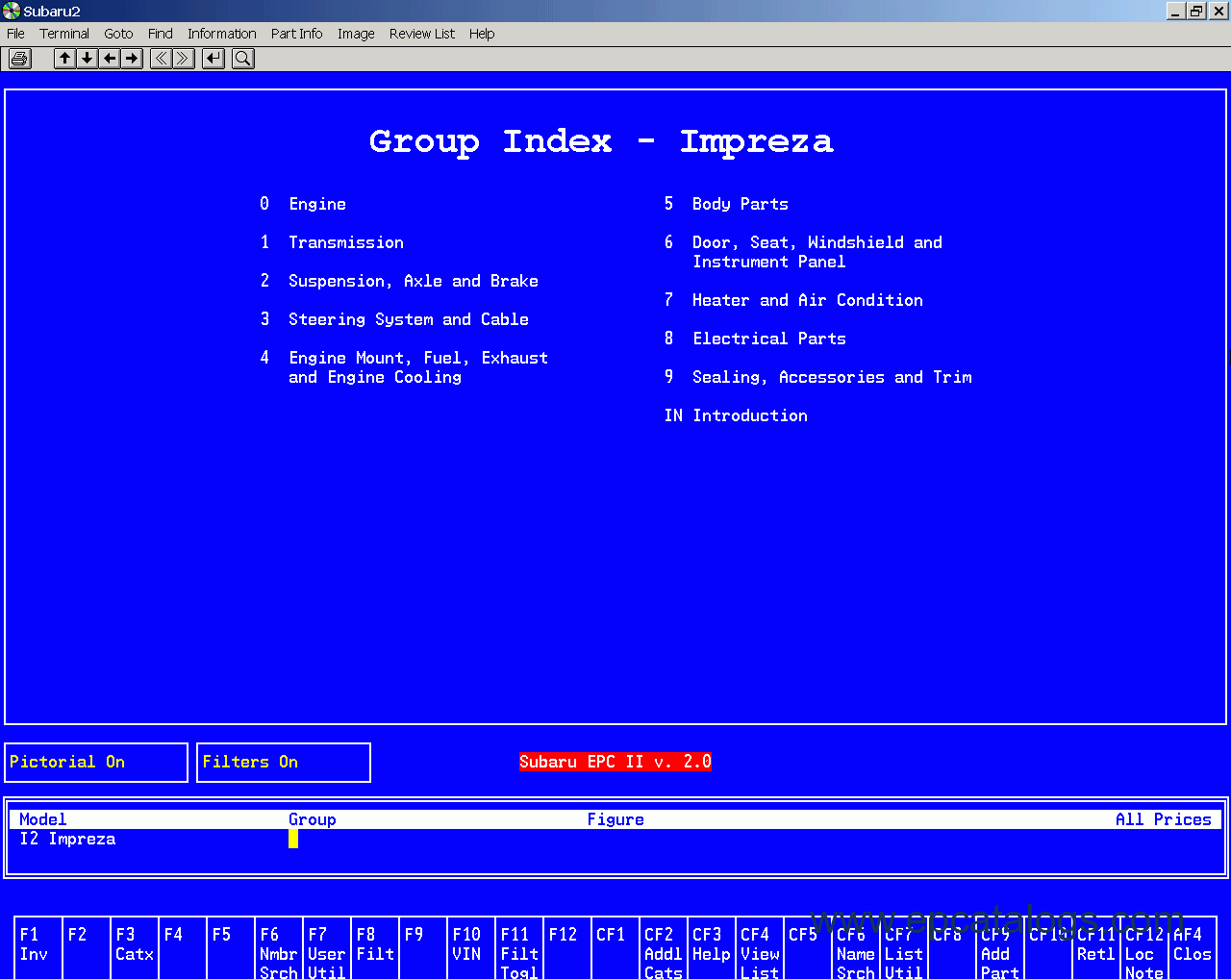The width and height of the screenshot is (1231, 980).
Task: Click the AF4 Clos function key
Action: pos(1193,950)
